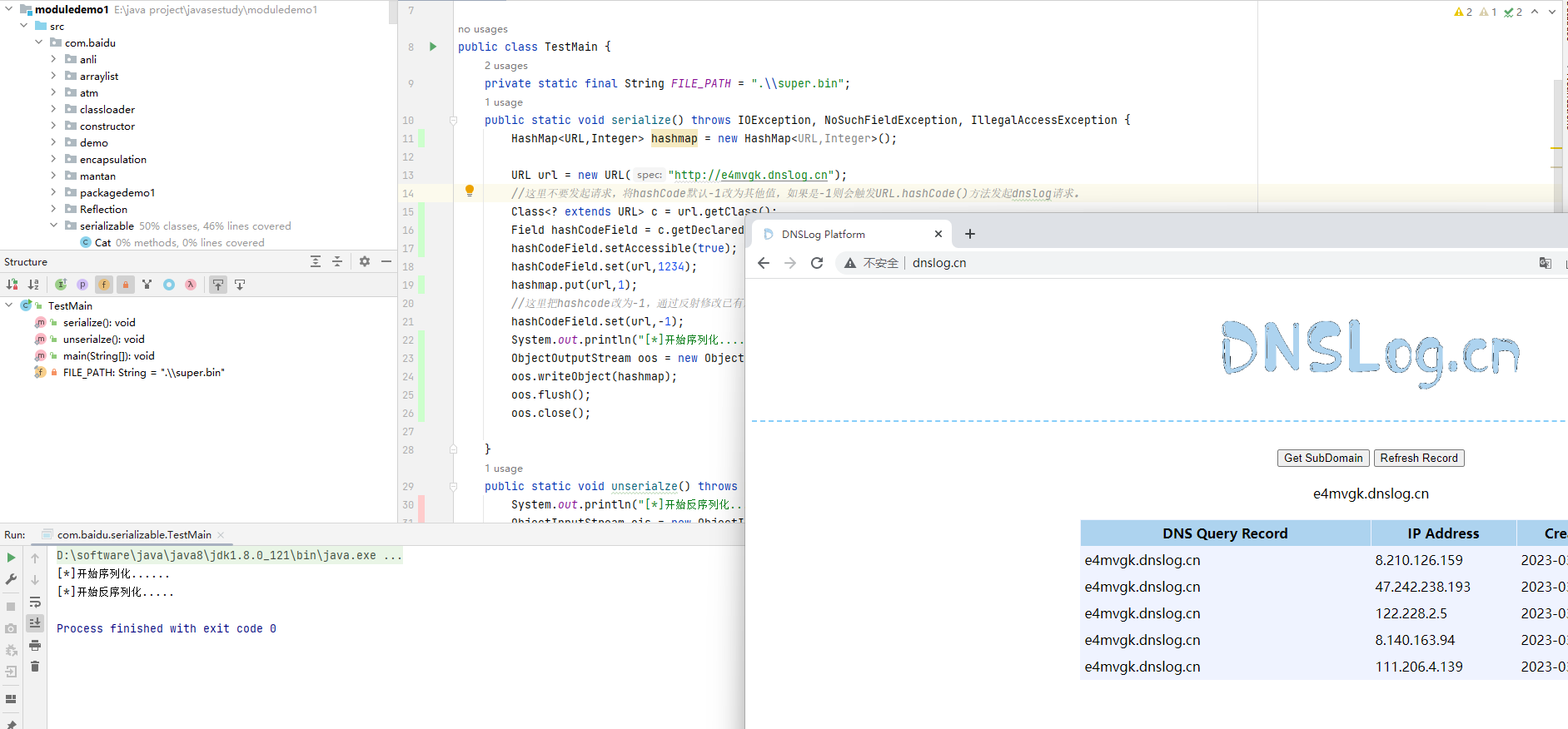Click the translate page icon in address bar
The height and width of the screenshot is (729, 1568).
tap(1546, 263)
